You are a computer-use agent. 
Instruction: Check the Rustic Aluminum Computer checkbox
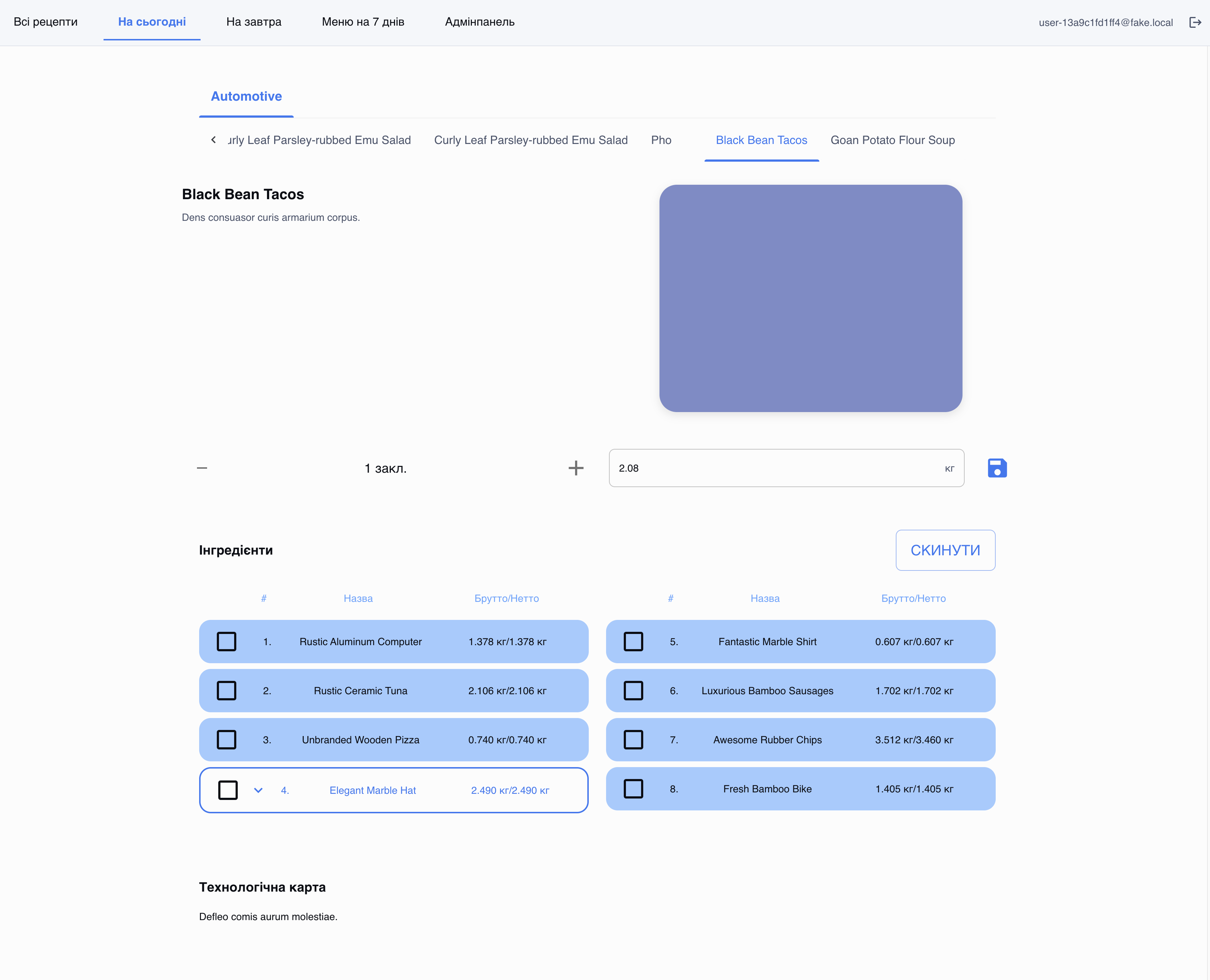tap(226, 641)
